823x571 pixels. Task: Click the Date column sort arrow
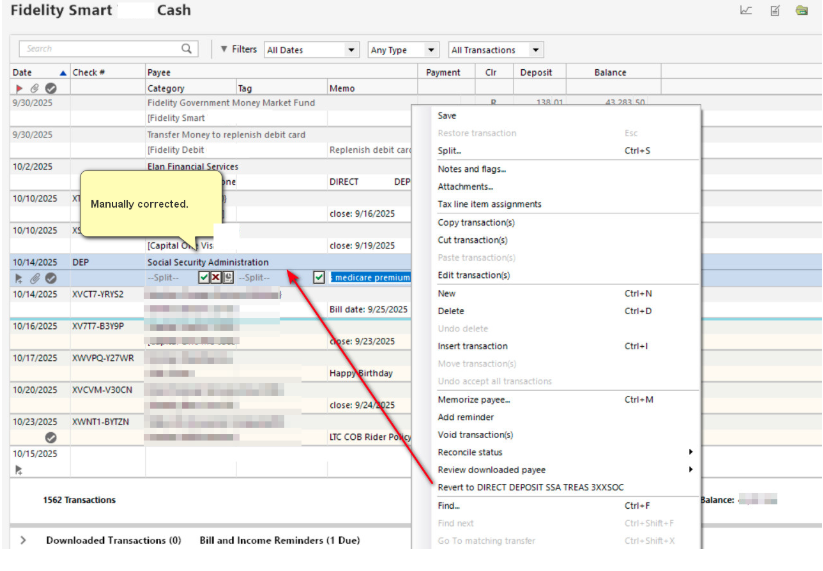click(63, 73)
